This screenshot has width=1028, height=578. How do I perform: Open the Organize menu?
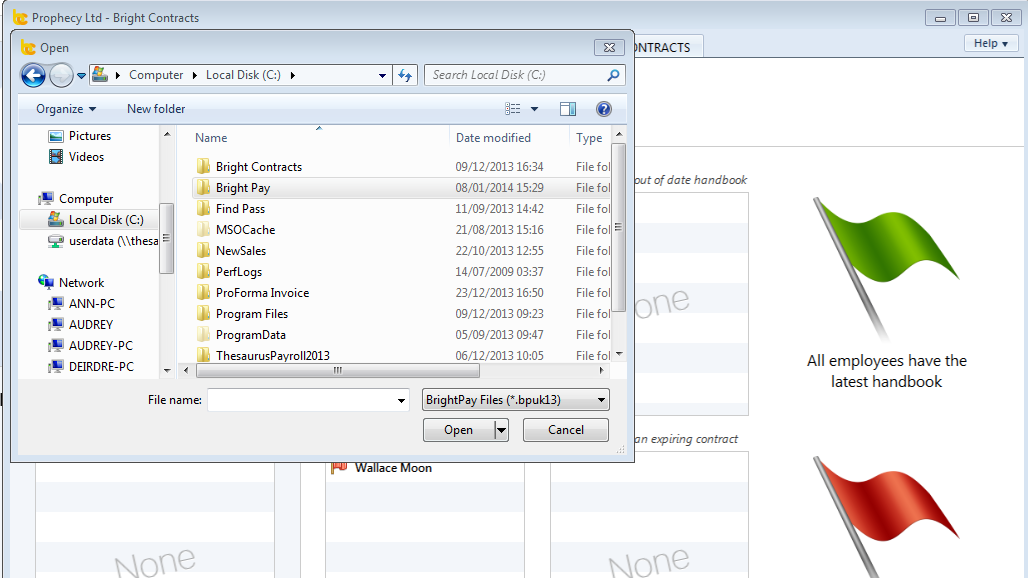pos(66,109)
